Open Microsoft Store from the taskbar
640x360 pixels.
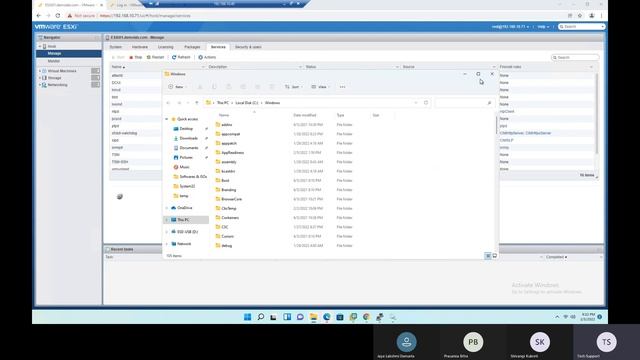click(340, 317)
